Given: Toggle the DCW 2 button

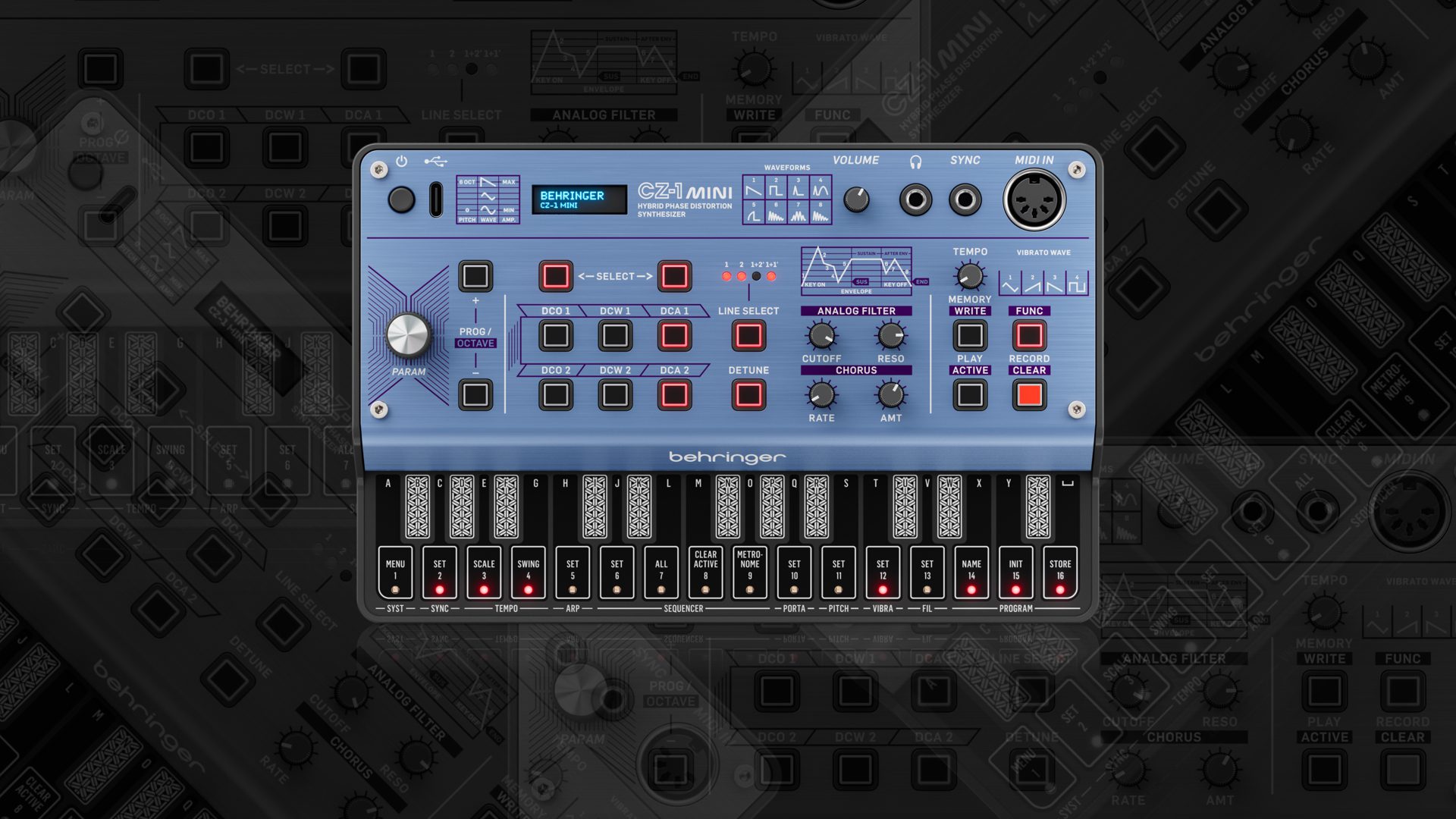Looking at the screenshot, I should pyautogui.click(x=615, y=394).
